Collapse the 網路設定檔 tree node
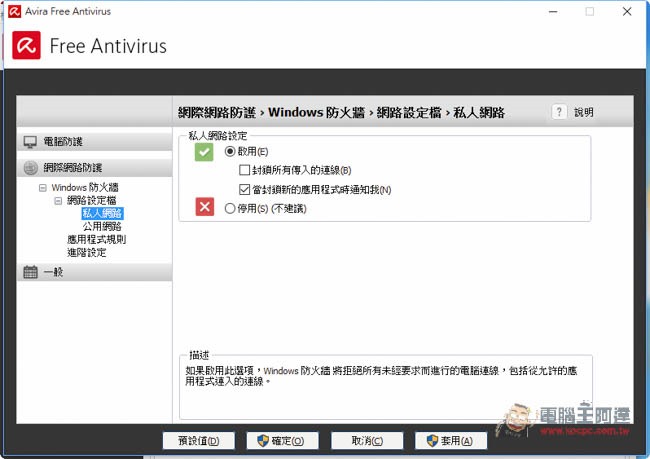 point(58,201)
